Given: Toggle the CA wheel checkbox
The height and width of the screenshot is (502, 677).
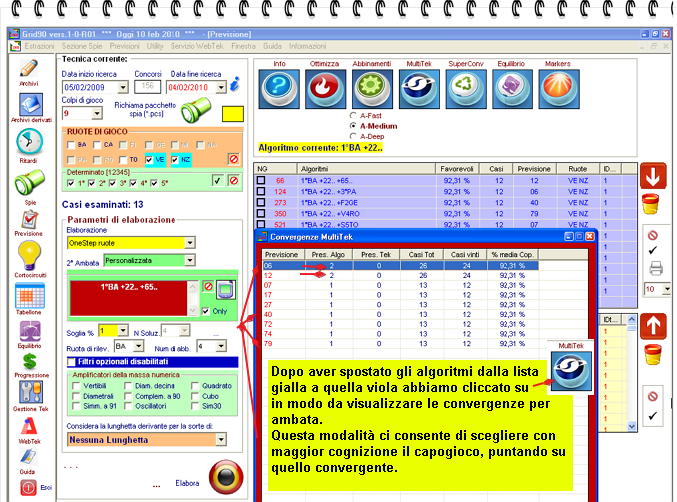Looking at the screenshot, I should click(97, 145).
